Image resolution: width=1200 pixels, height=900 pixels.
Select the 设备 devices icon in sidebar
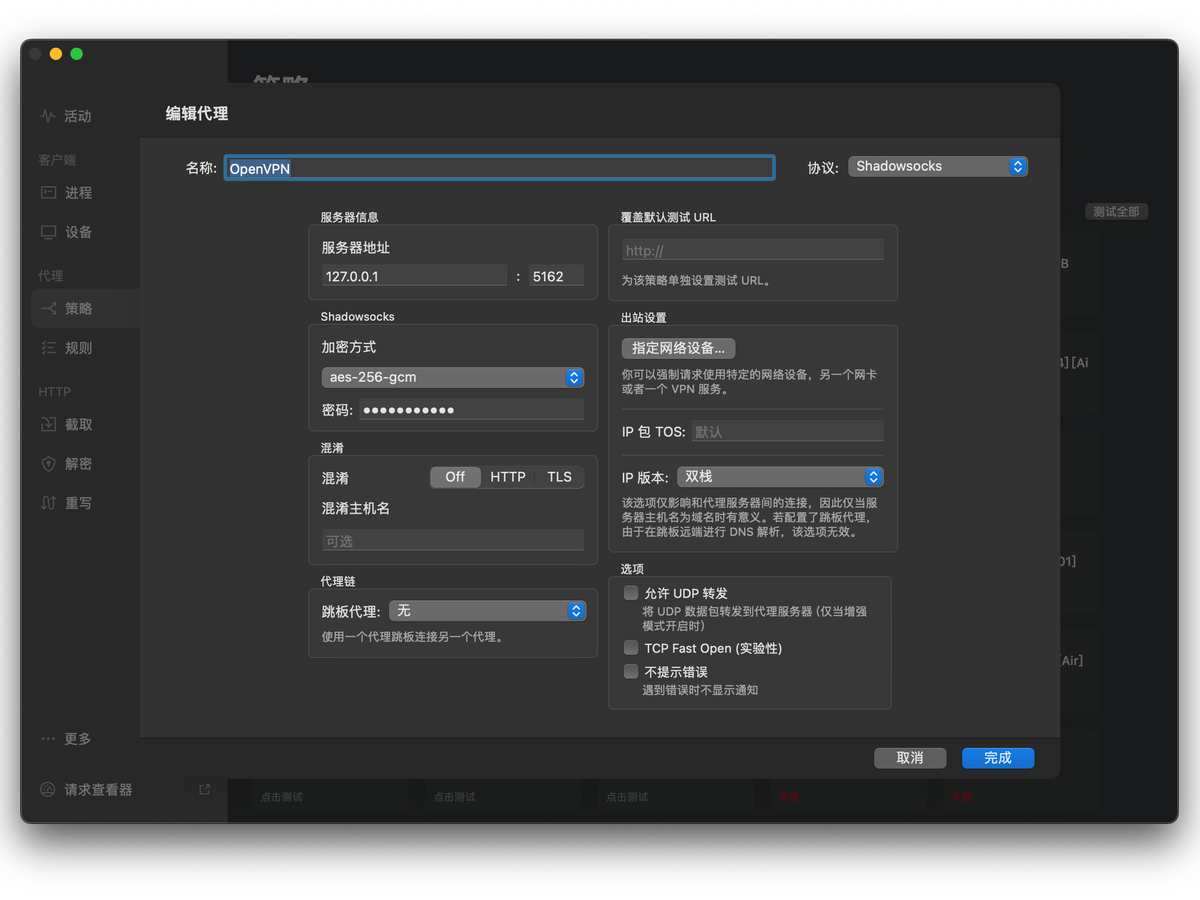tap(48, 232)
